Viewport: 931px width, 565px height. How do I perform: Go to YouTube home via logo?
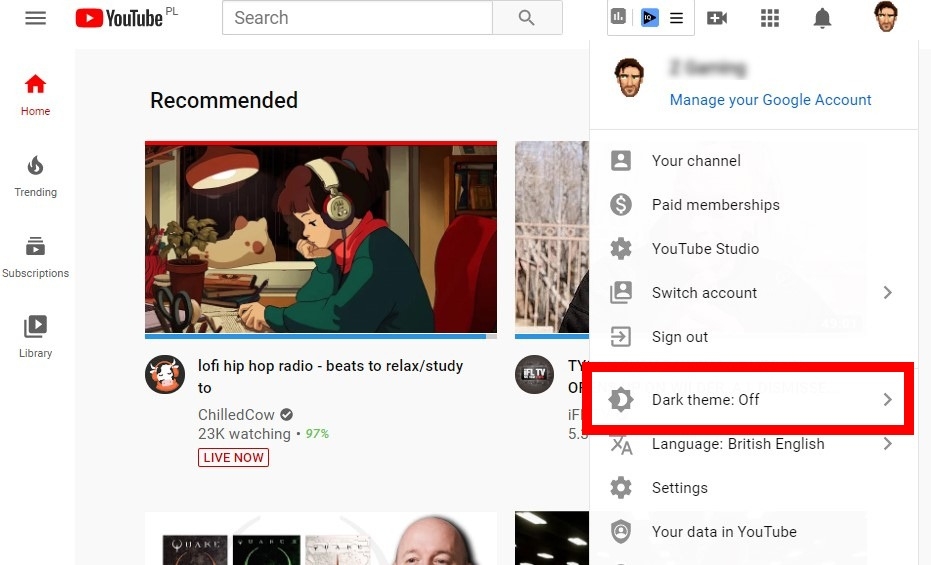click(119, 18)
